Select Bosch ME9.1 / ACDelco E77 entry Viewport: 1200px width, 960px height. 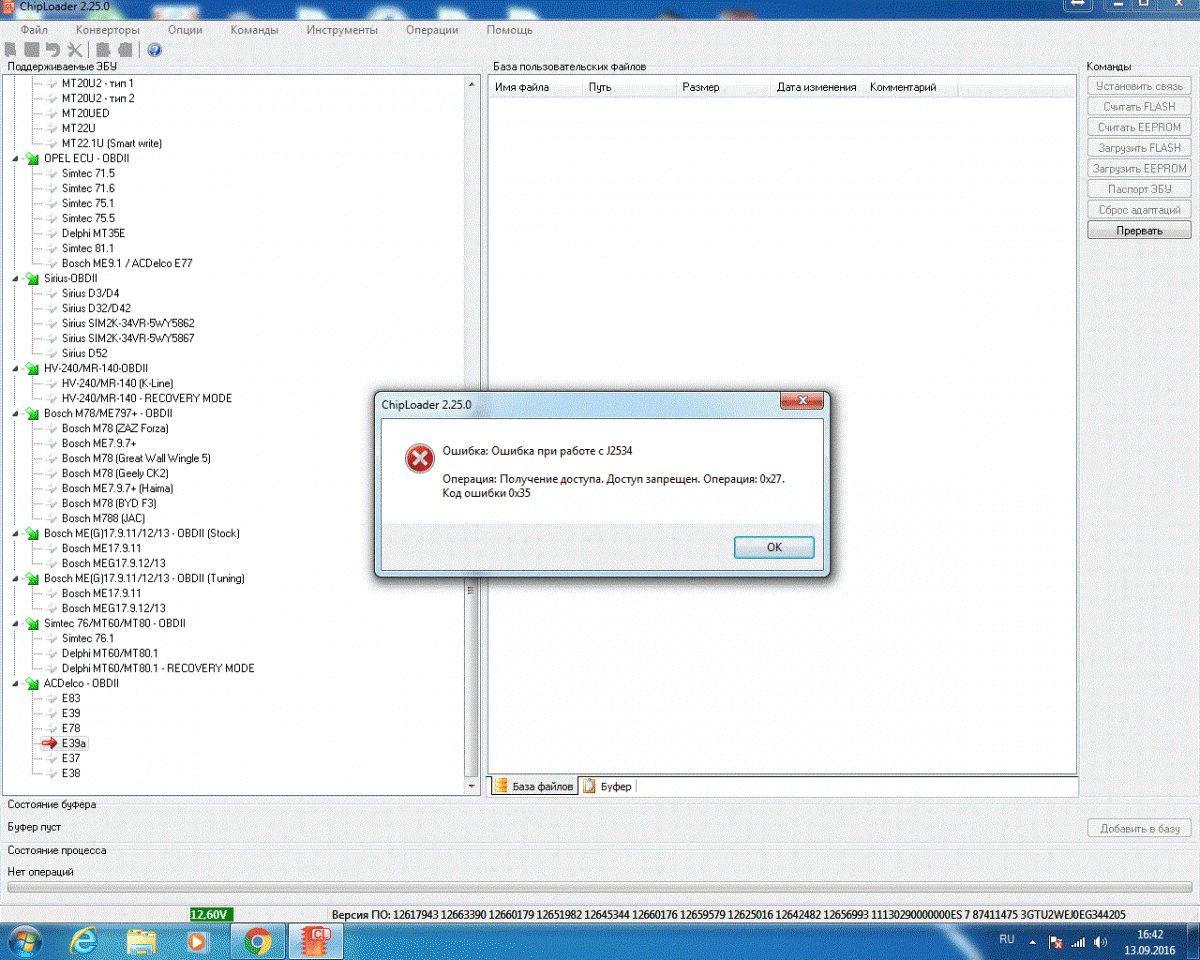point(127,263)
